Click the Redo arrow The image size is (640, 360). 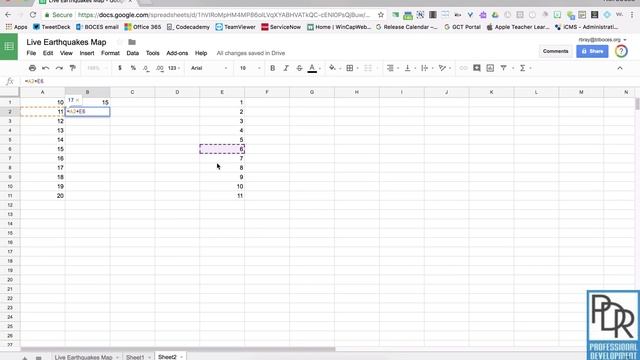tap(59, 68)
